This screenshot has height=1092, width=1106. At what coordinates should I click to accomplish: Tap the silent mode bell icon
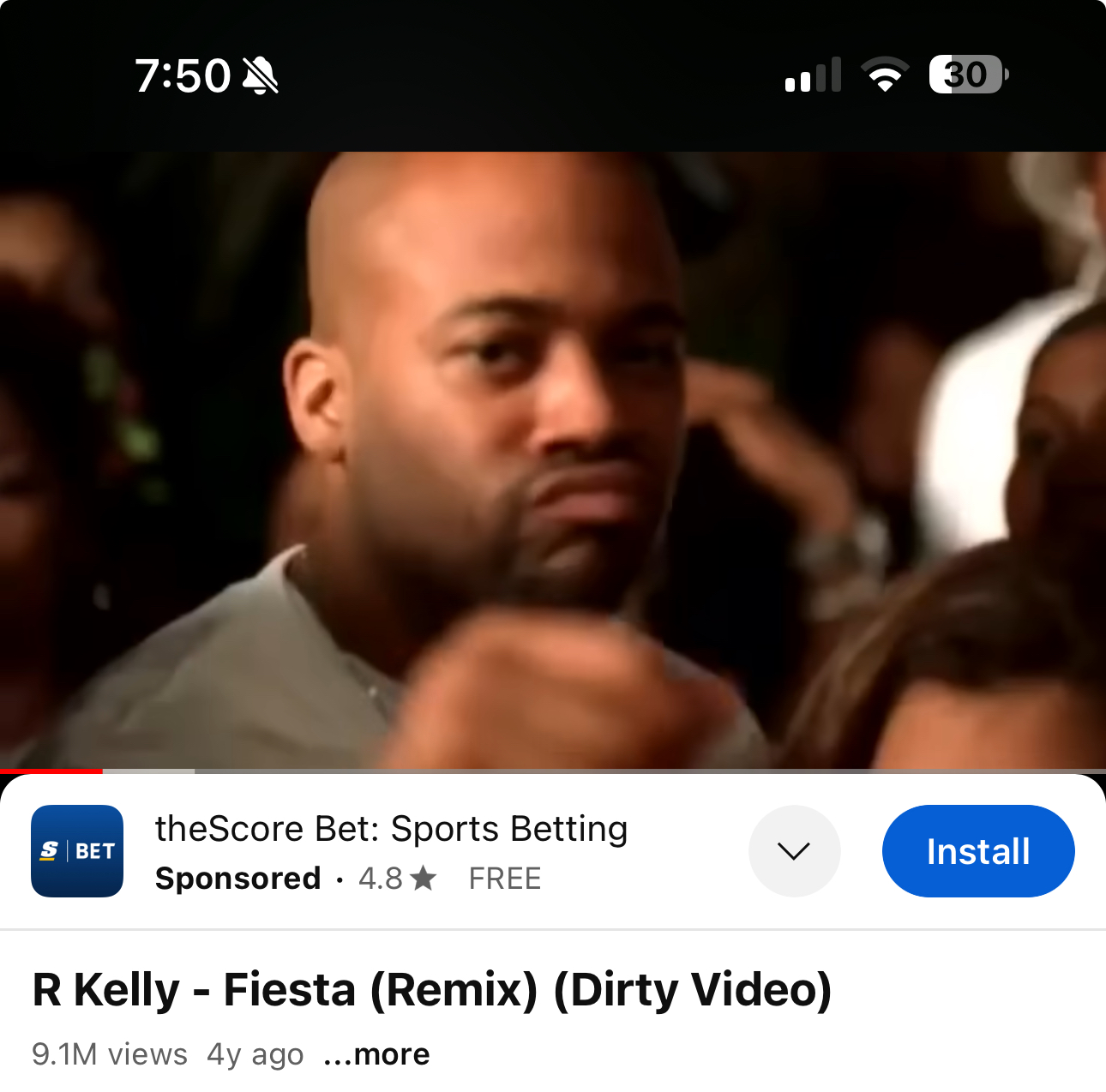261,75
